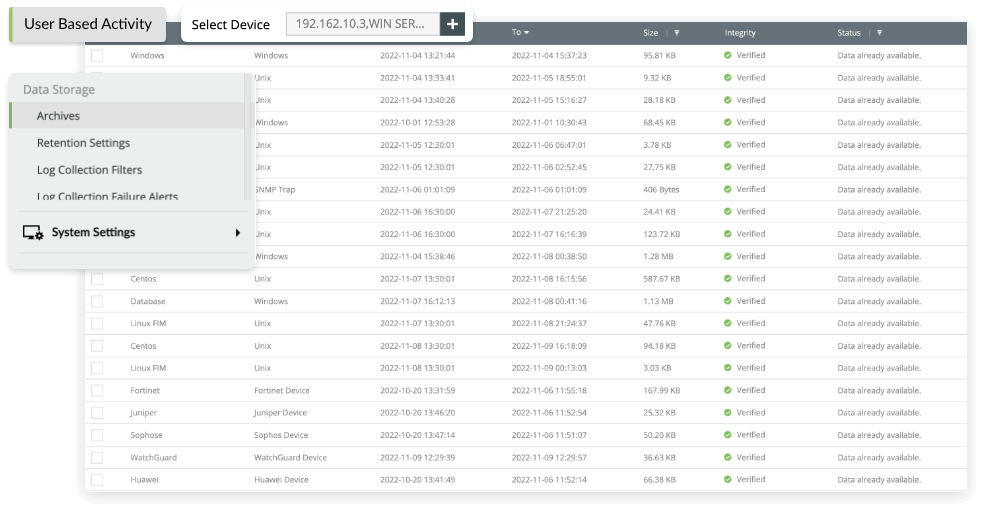Open Retention Settings menu item
This screenshot has height=519, width=991.
click(x=83, y=143)
